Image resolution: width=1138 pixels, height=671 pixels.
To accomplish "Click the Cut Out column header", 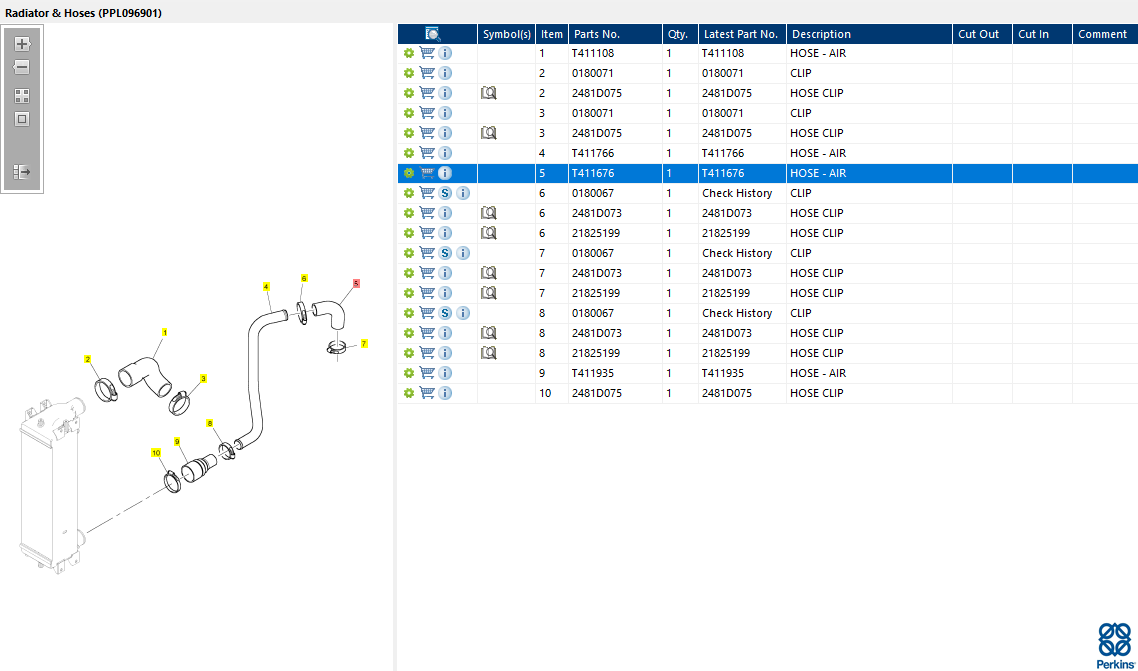I will [983, 34].
